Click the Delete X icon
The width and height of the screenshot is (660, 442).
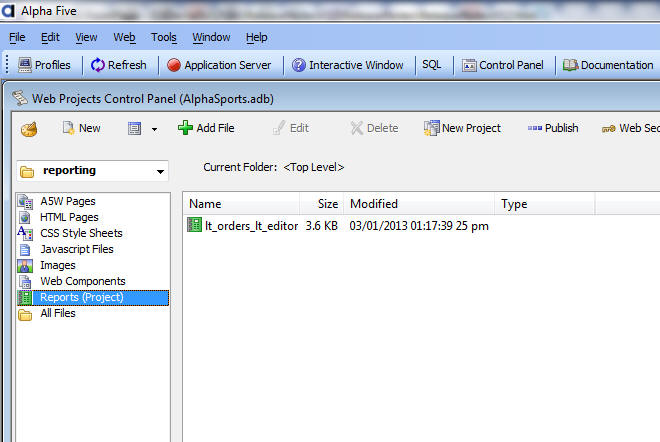tap(357, 128)
